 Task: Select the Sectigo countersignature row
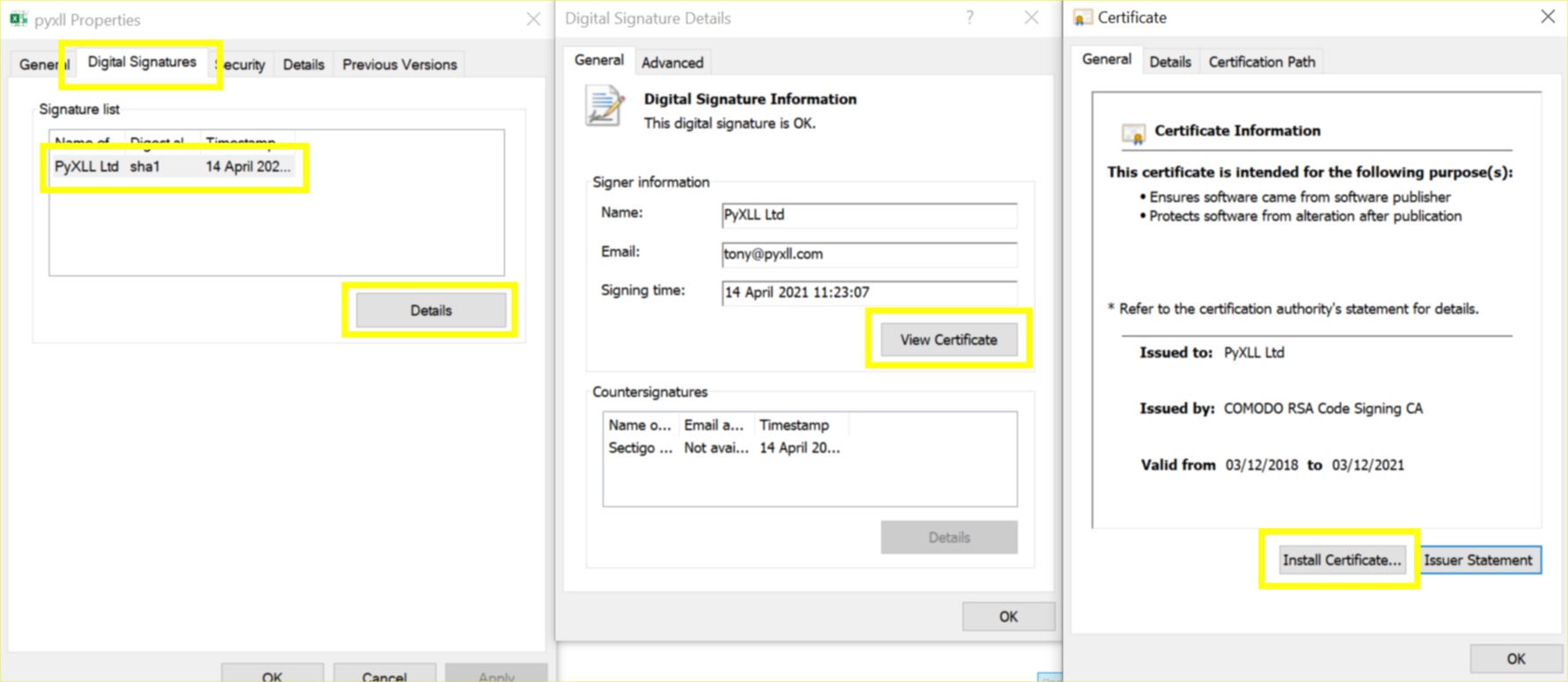[x=724, y=448]
